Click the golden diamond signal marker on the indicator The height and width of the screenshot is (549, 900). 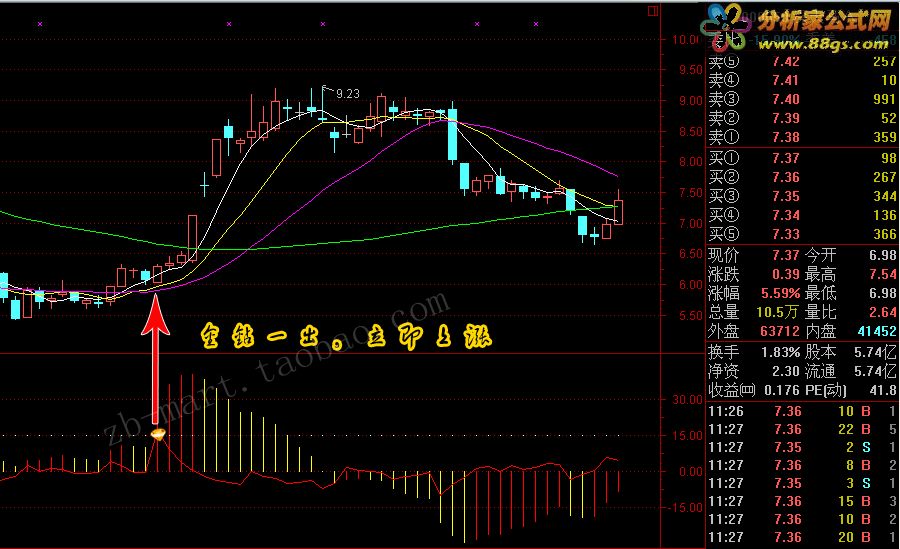pyautogui.click(x=158, y=434)
